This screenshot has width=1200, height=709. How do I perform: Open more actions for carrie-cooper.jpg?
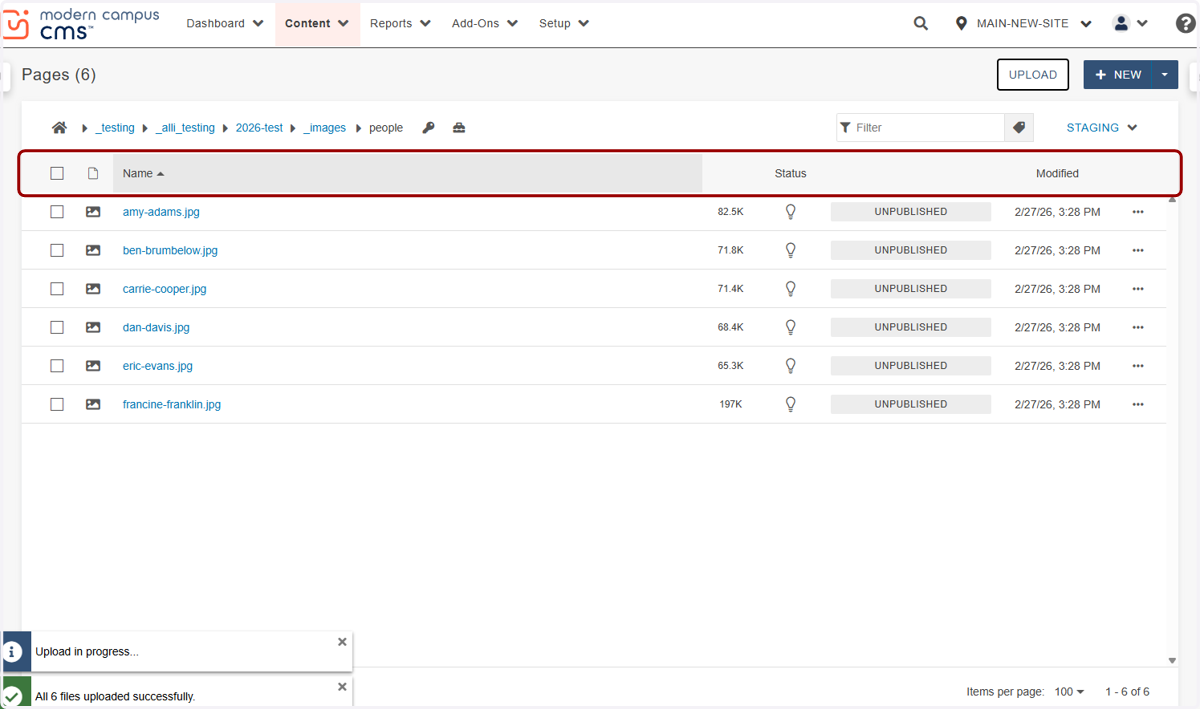pyautogui.click(x=1138, y=289)
